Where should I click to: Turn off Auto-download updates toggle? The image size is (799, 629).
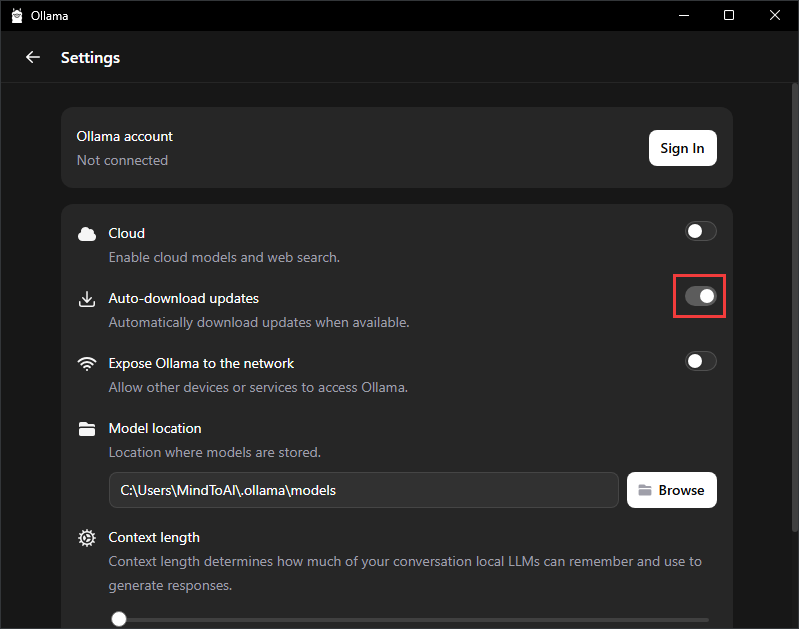701,296
